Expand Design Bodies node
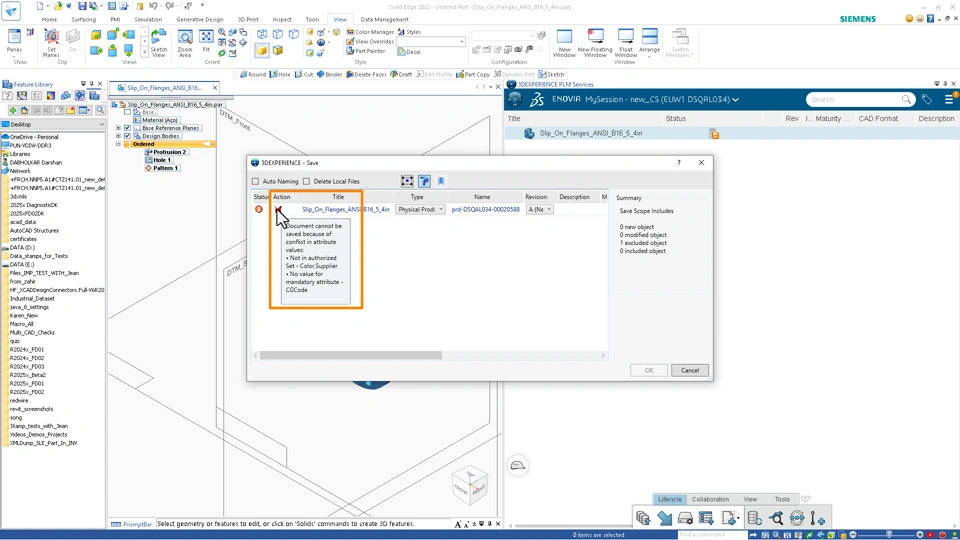Viewport: 960px width, 540px height. [x=118, y=136]
